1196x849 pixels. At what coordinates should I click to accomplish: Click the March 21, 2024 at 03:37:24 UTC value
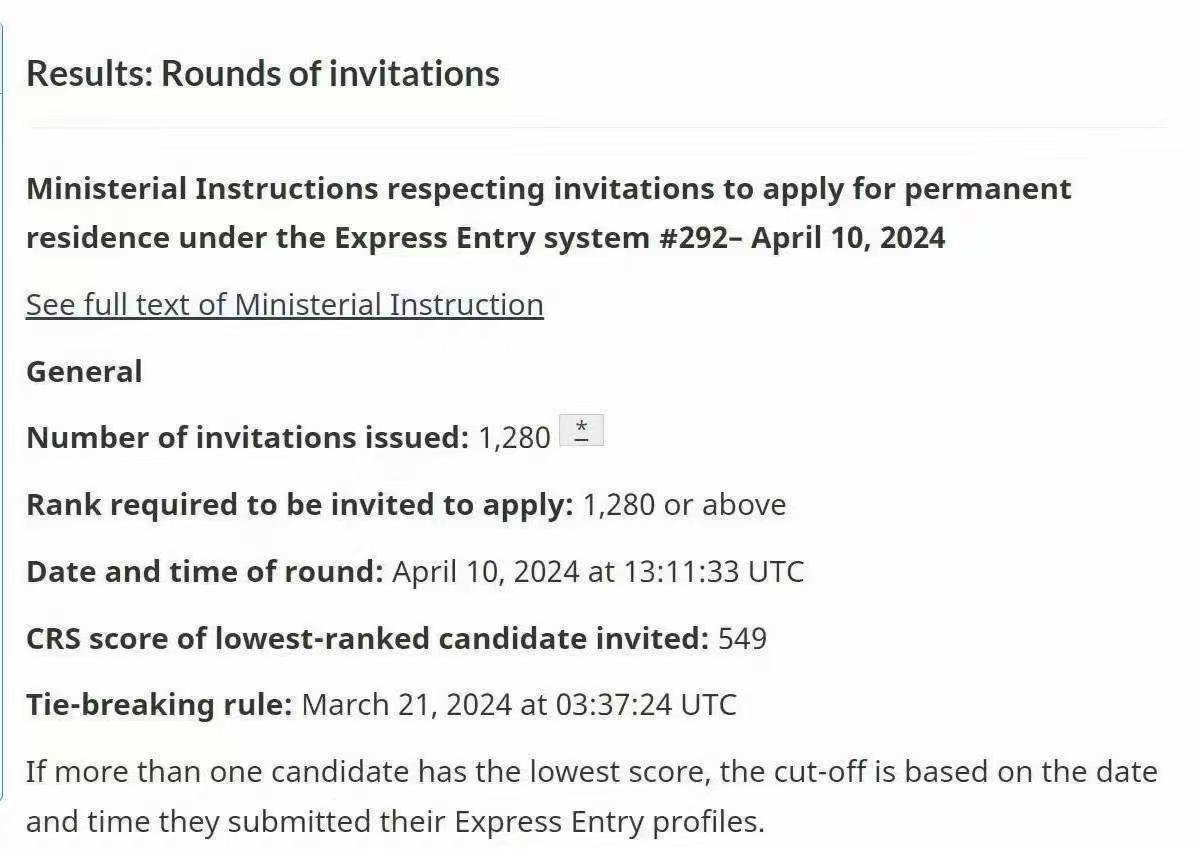519,705
